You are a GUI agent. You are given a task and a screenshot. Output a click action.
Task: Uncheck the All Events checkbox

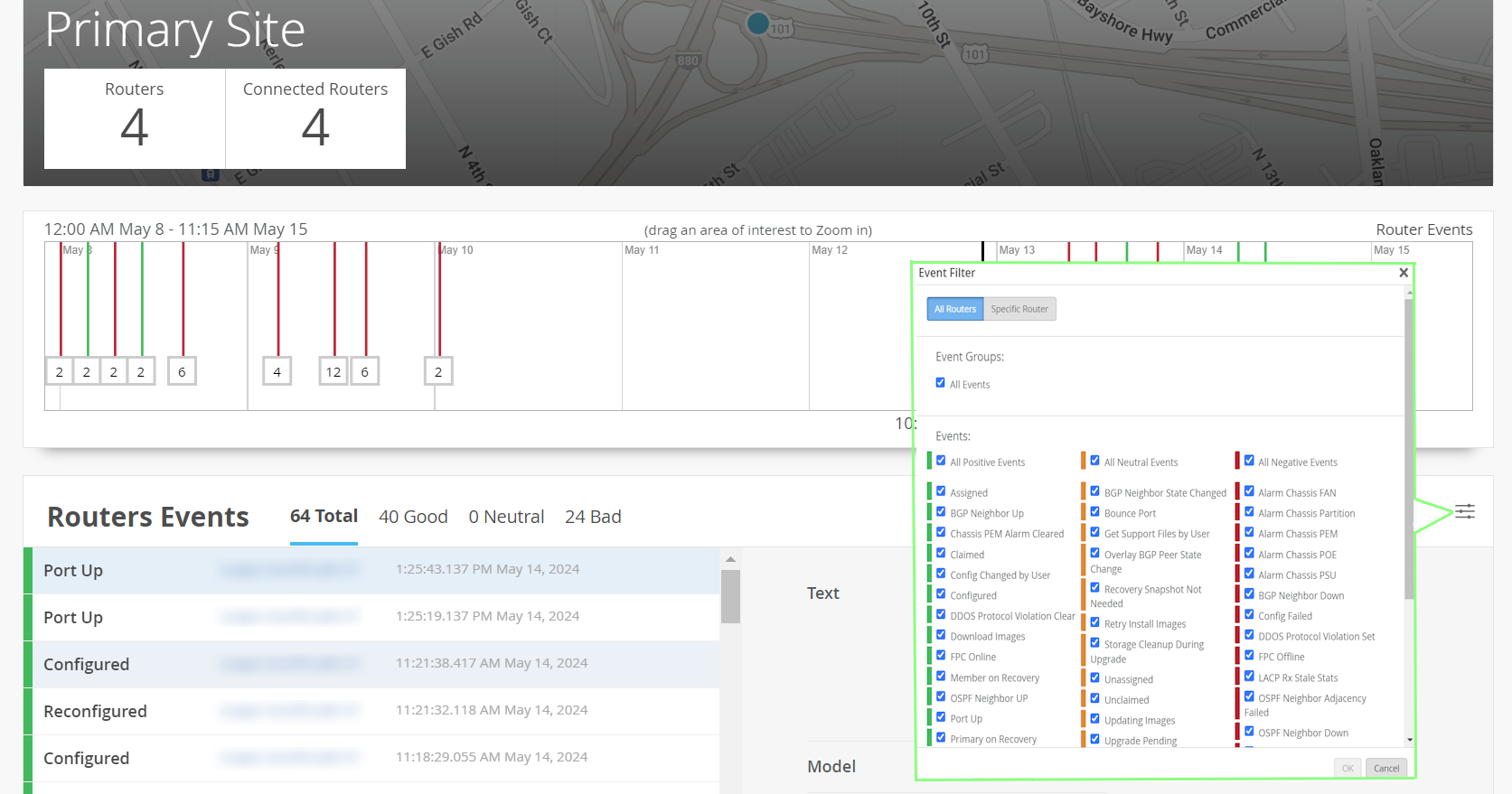click(940, 383)
